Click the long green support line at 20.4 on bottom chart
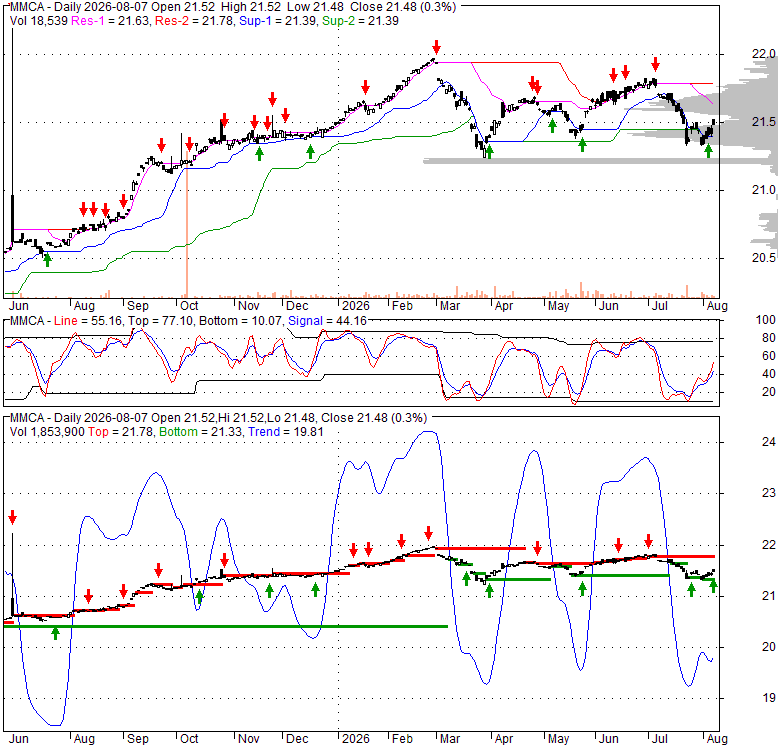780x745 pixels. tap(225, 626)
